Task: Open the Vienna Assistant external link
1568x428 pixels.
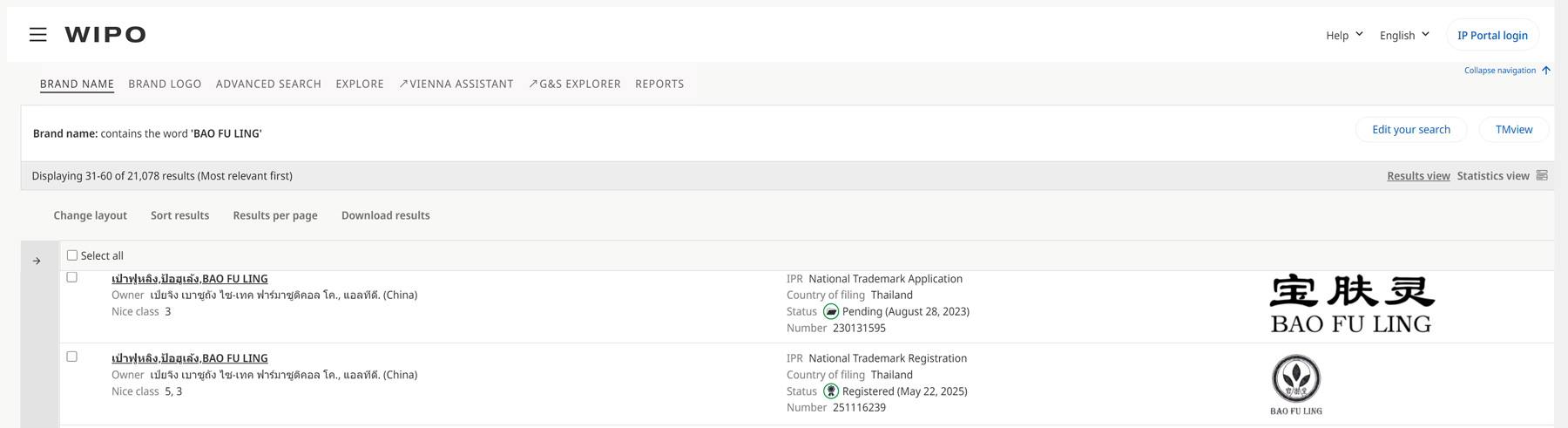Action: coord(456,84)
